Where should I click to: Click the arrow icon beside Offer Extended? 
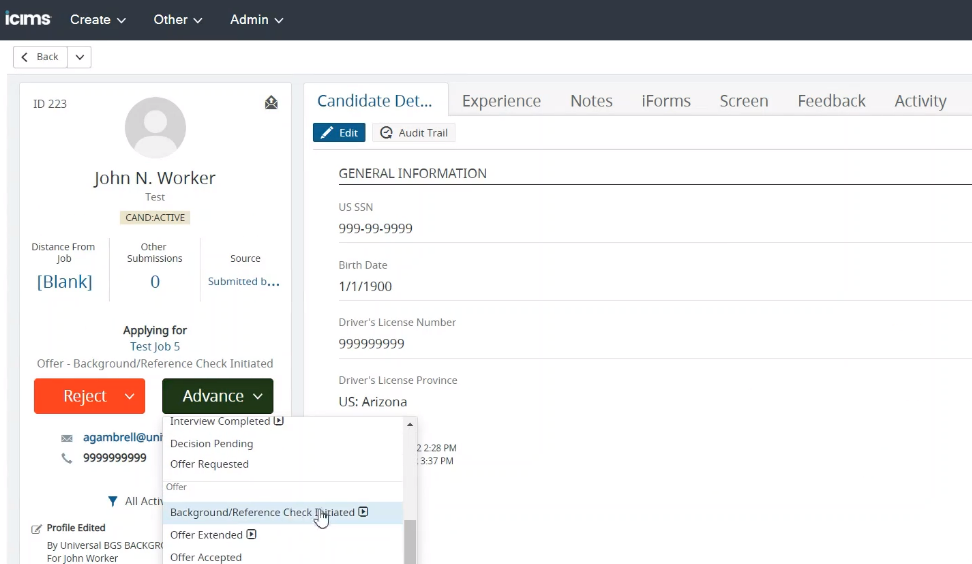(x=252, y=535)
